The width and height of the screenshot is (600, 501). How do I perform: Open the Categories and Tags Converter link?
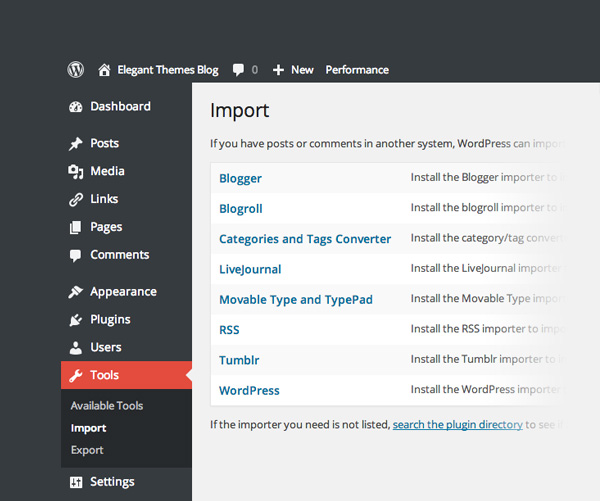[x=305, y=239]
